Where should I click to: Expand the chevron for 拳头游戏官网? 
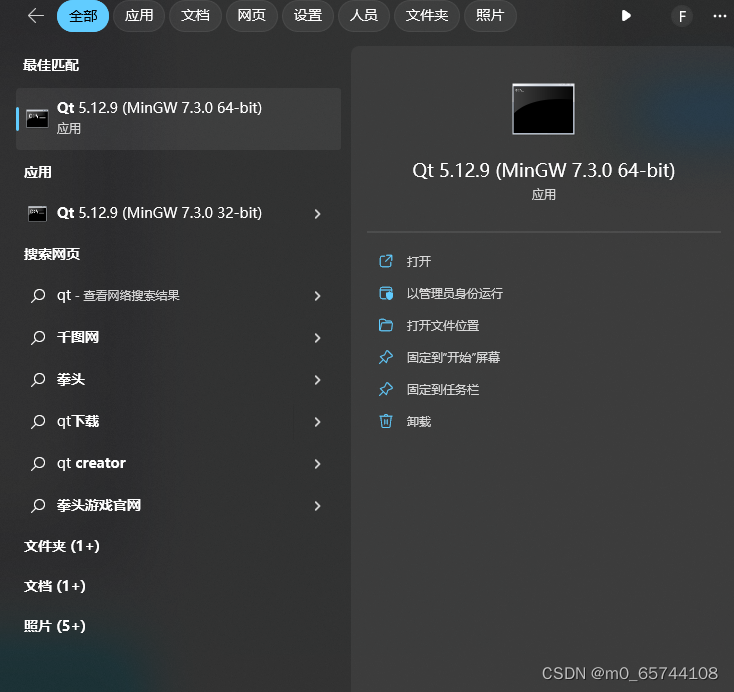(317, 506)
